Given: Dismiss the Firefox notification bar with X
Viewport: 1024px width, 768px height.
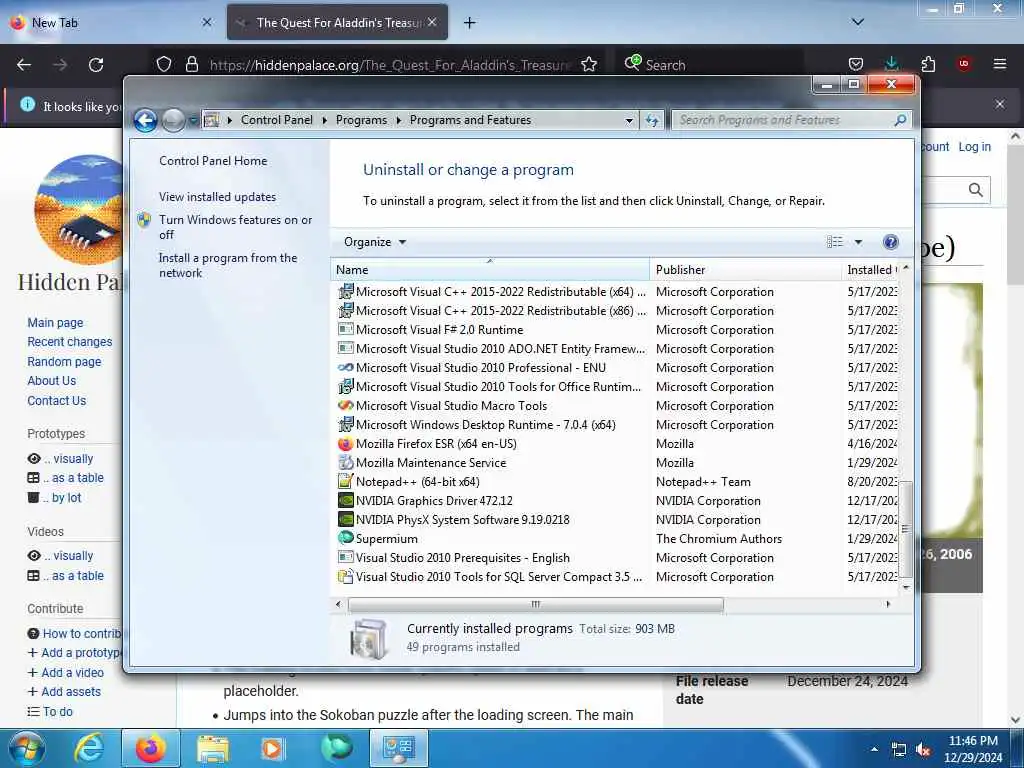Looking at the screenshot, I should pos(1000,104).
